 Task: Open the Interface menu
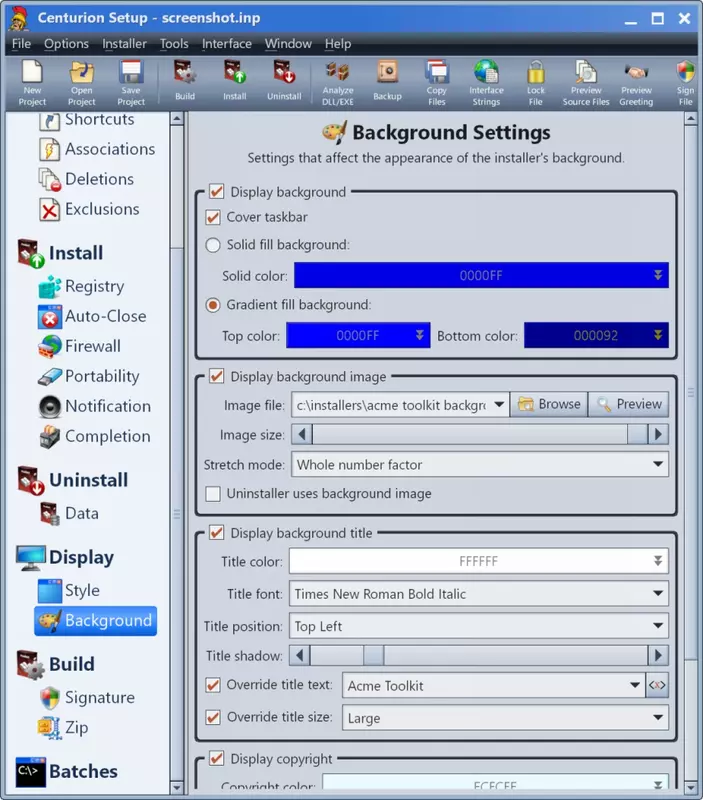pyautogui.click(x=227, y=44)
